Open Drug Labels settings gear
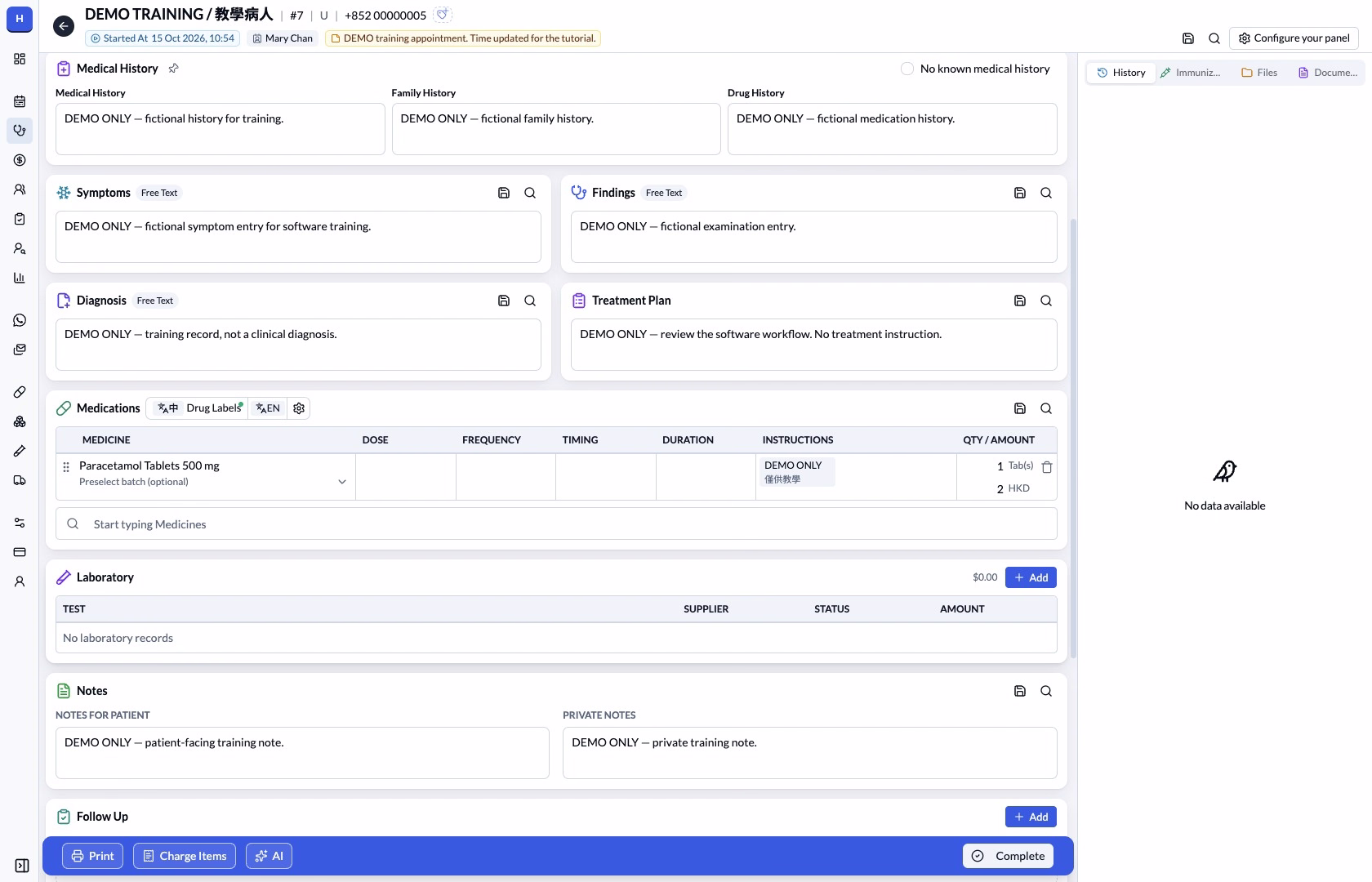Viewport: 1372px width, 882px height. click(x=299, y=408)
